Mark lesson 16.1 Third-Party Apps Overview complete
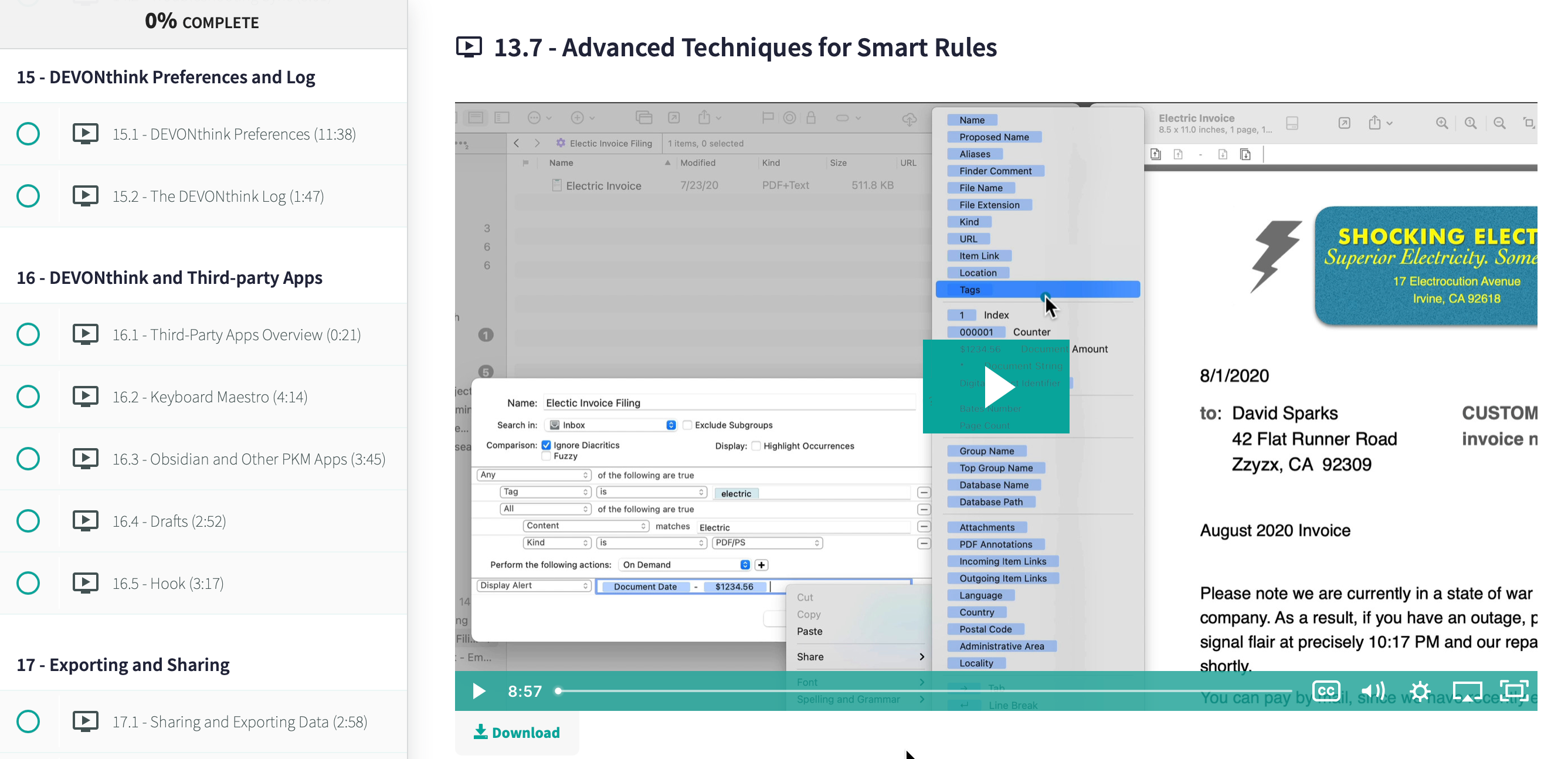Viewport: 1568px width, 759px height. [x=28, y=334]
